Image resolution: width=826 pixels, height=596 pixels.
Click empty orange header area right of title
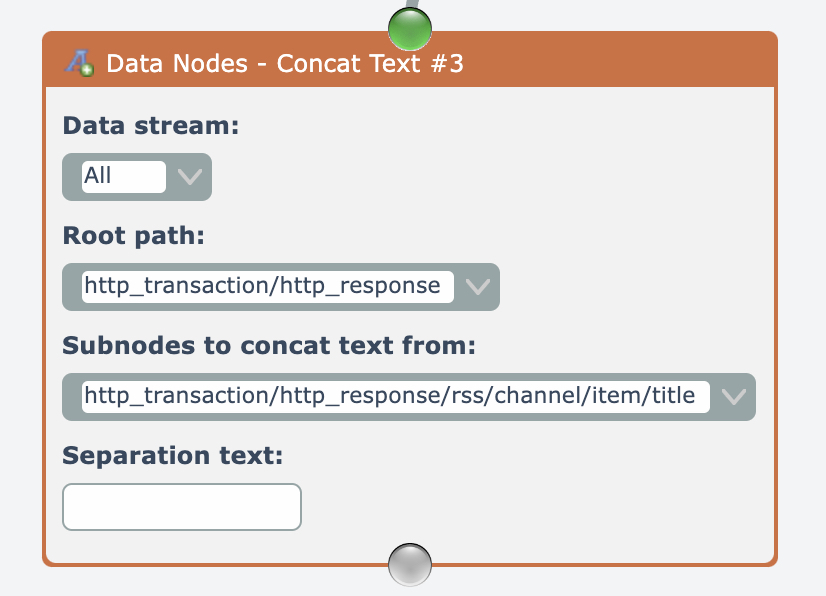620,63
